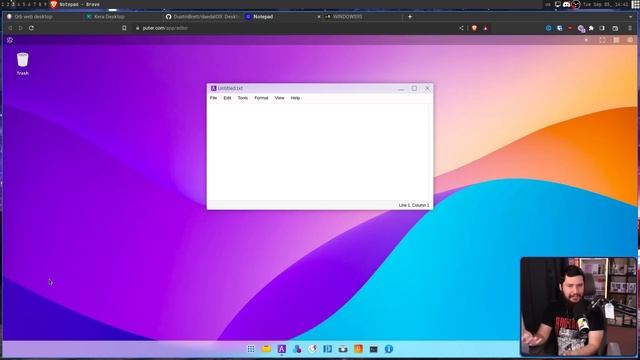
Task: Open the app grid launcher in the dock
Action: click(251, 349)
